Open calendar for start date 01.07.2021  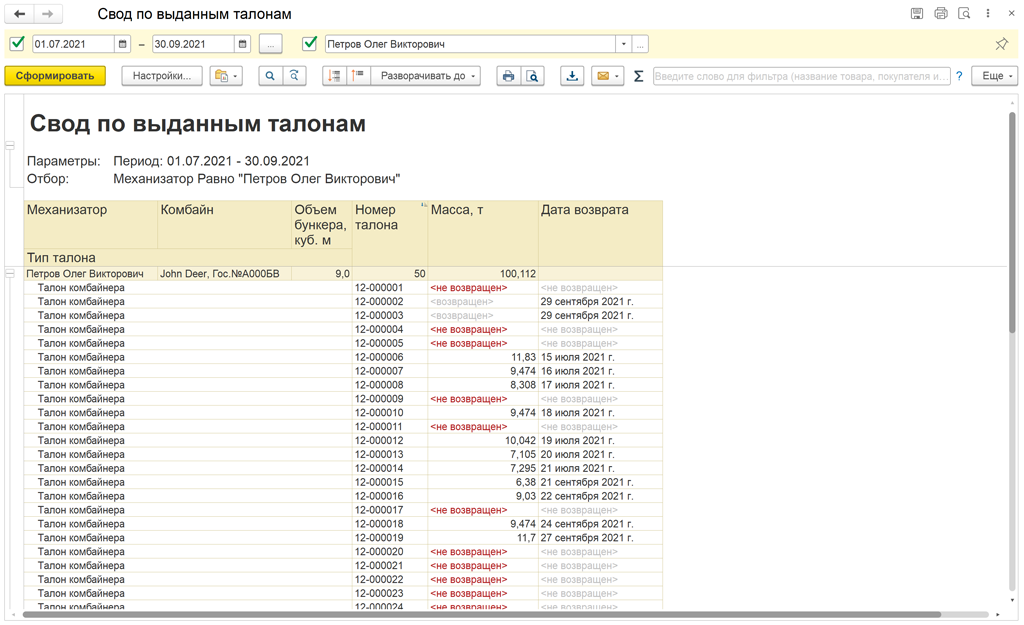[x=123, y=44]
